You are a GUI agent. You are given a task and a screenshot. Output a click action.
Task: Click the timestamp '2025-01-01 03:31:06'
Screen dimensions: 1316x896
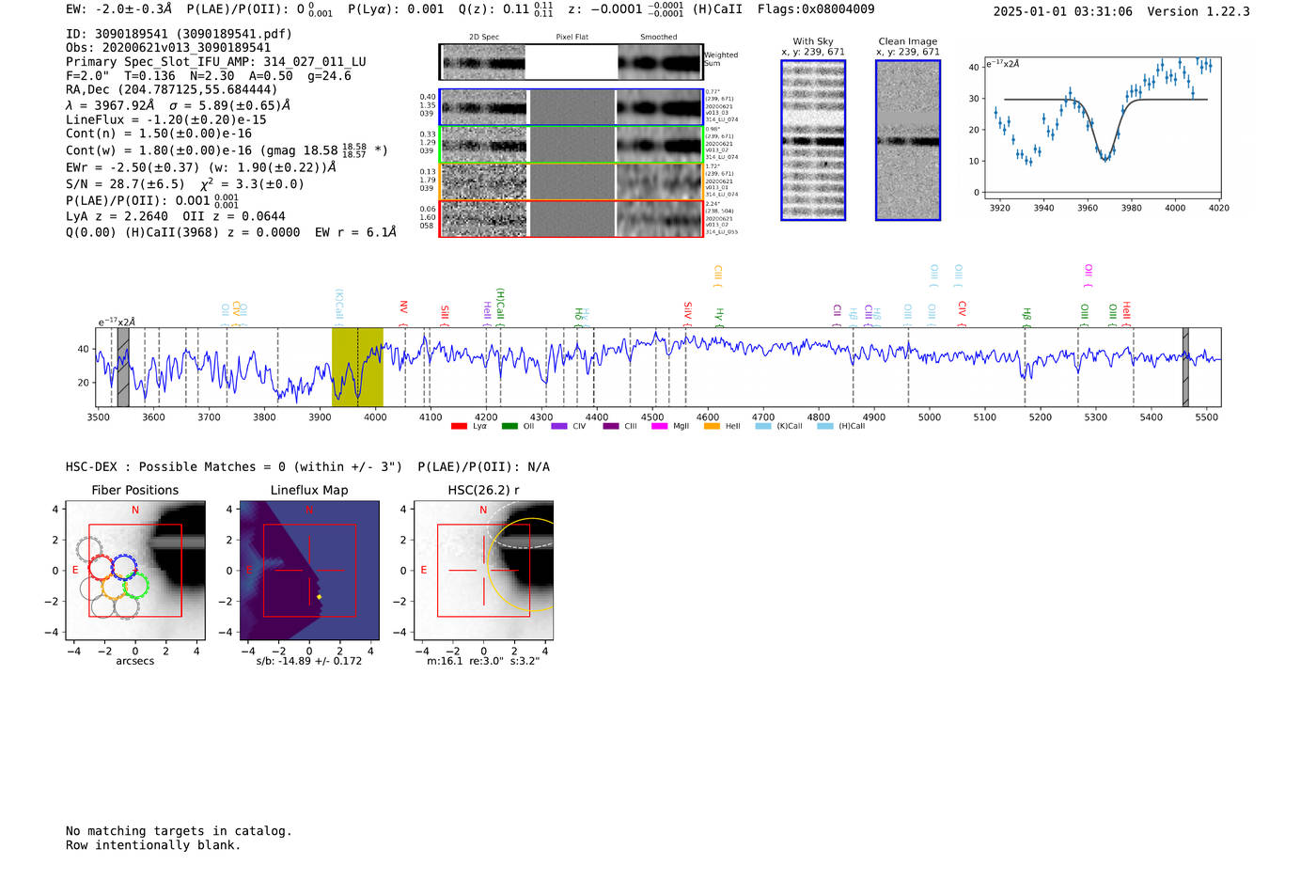tap(1063, 12)
